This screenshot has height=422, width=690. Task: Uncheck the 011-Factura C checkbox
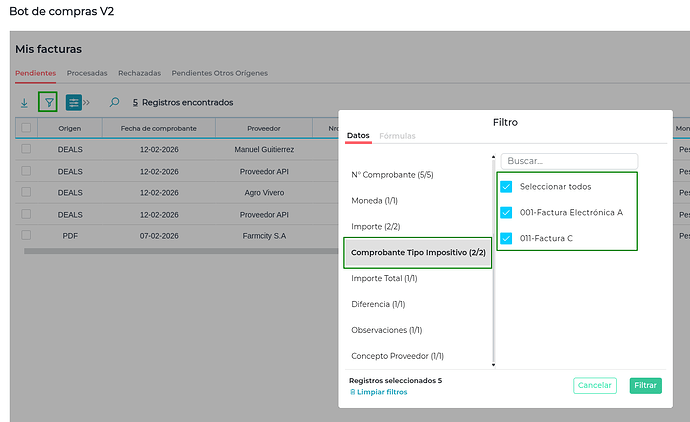click(506, 238)
